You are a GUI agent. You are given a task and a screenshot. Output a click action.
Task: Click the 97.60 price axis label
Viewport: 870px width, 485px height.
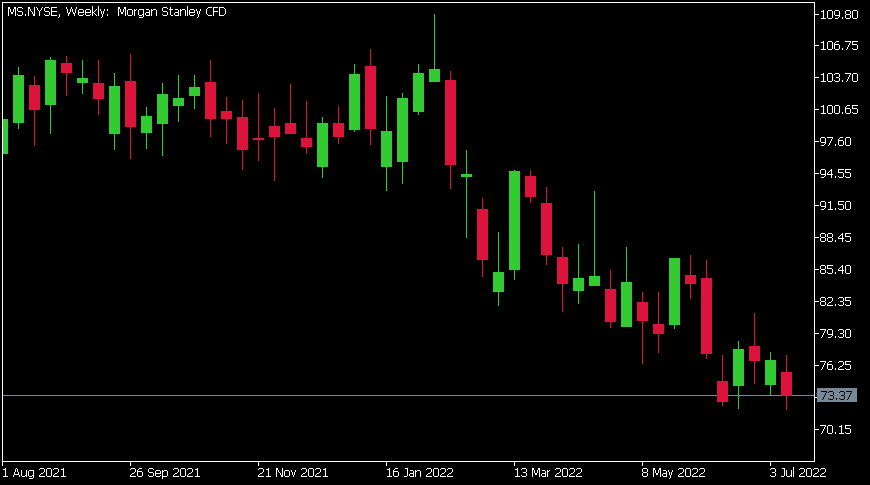click(x=836, y=142)
